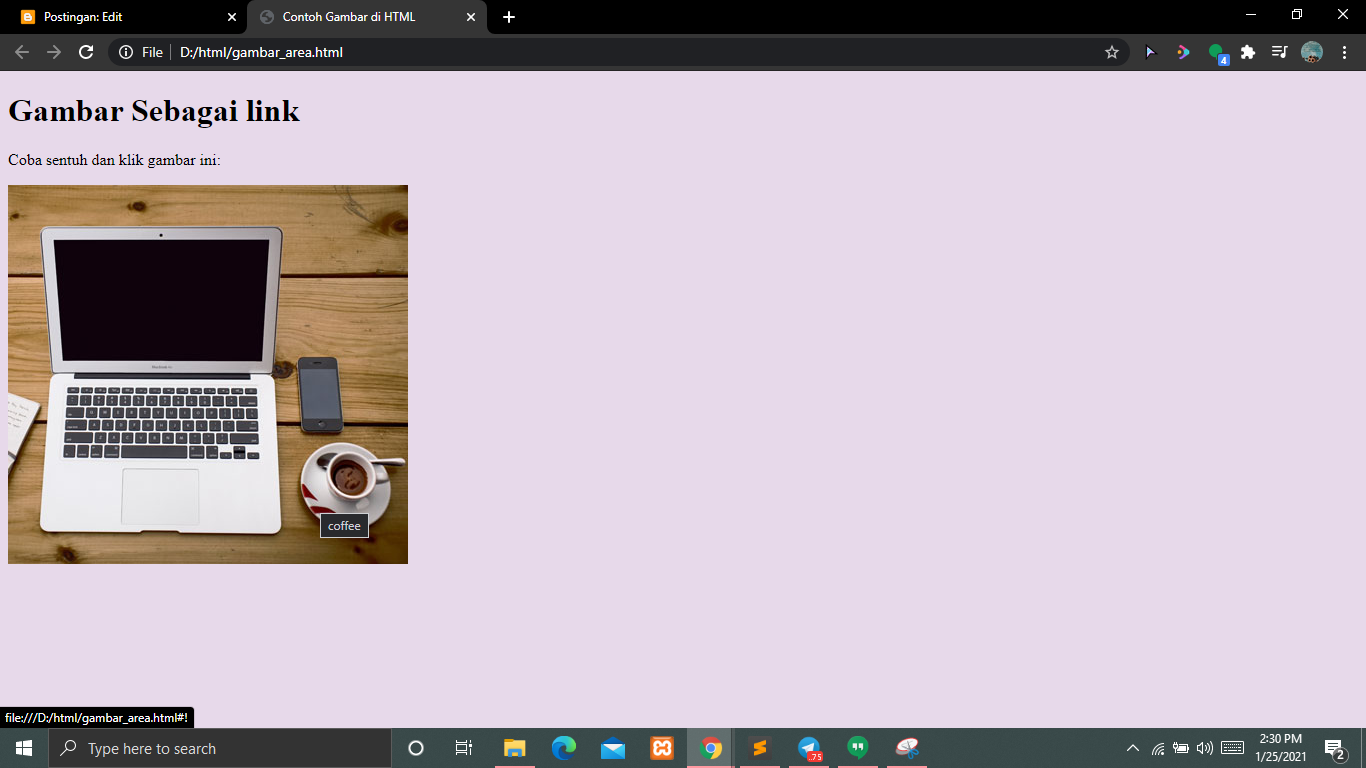This screenshot has width=1366, height=768.
Task: Open touch keyboard tray icon
Action: click(x=1233, y=748)
